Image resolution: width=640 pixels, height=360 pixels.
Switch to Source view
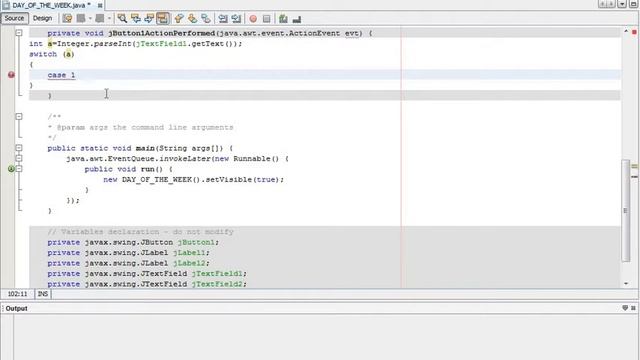pyautogui.click(x=14, y=18)
